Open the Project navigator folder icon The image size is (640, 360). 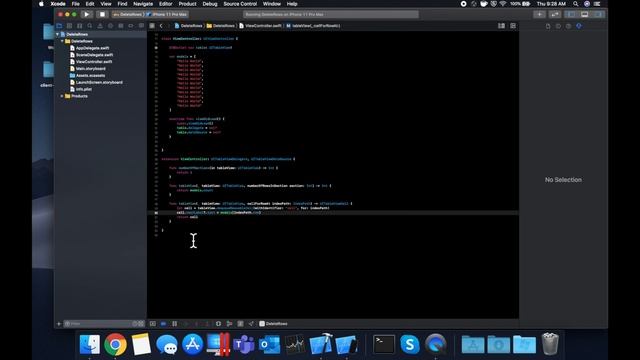(x=59, y=26)
